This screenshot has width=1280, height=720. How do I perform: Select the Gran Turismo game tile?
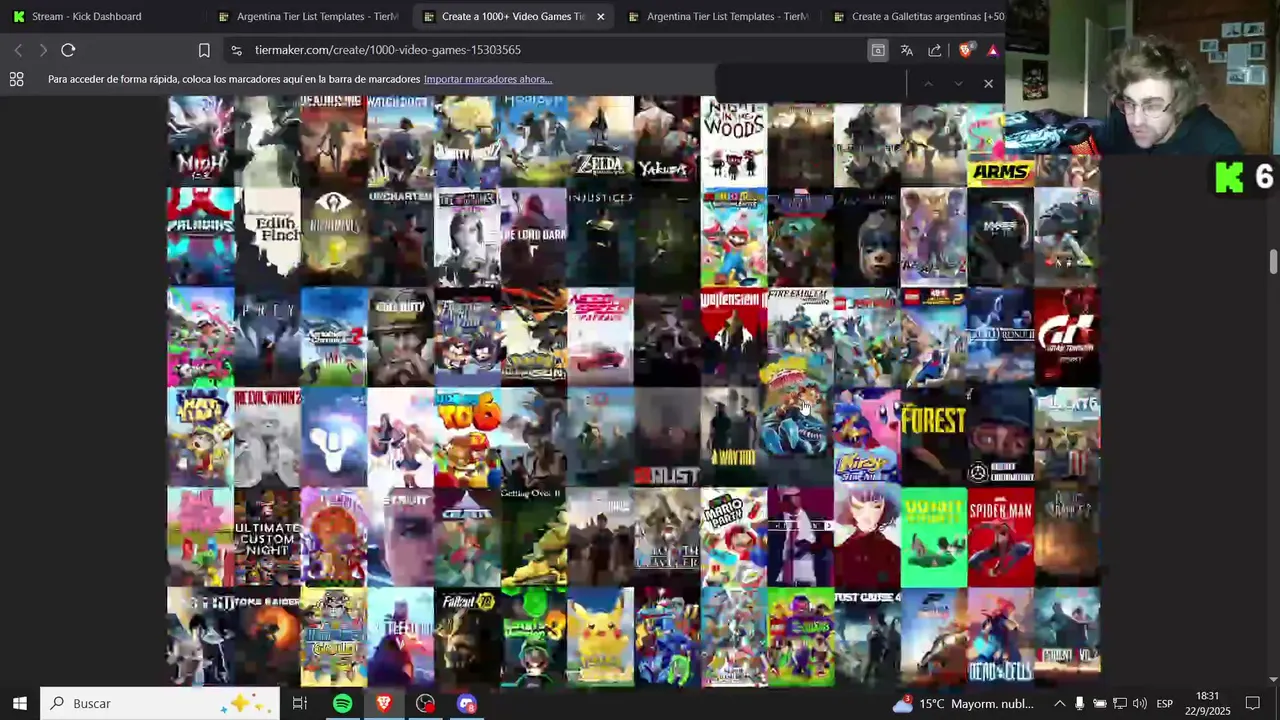point(1067,336)
